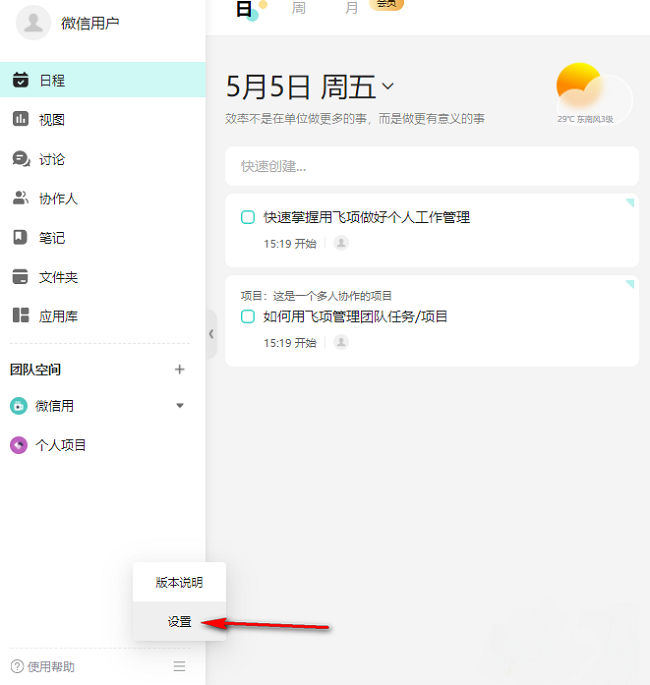This screenshot has height=685, width=650.
Task: Click the hamburger menu icon at bottom
Action: pos(179,666)
